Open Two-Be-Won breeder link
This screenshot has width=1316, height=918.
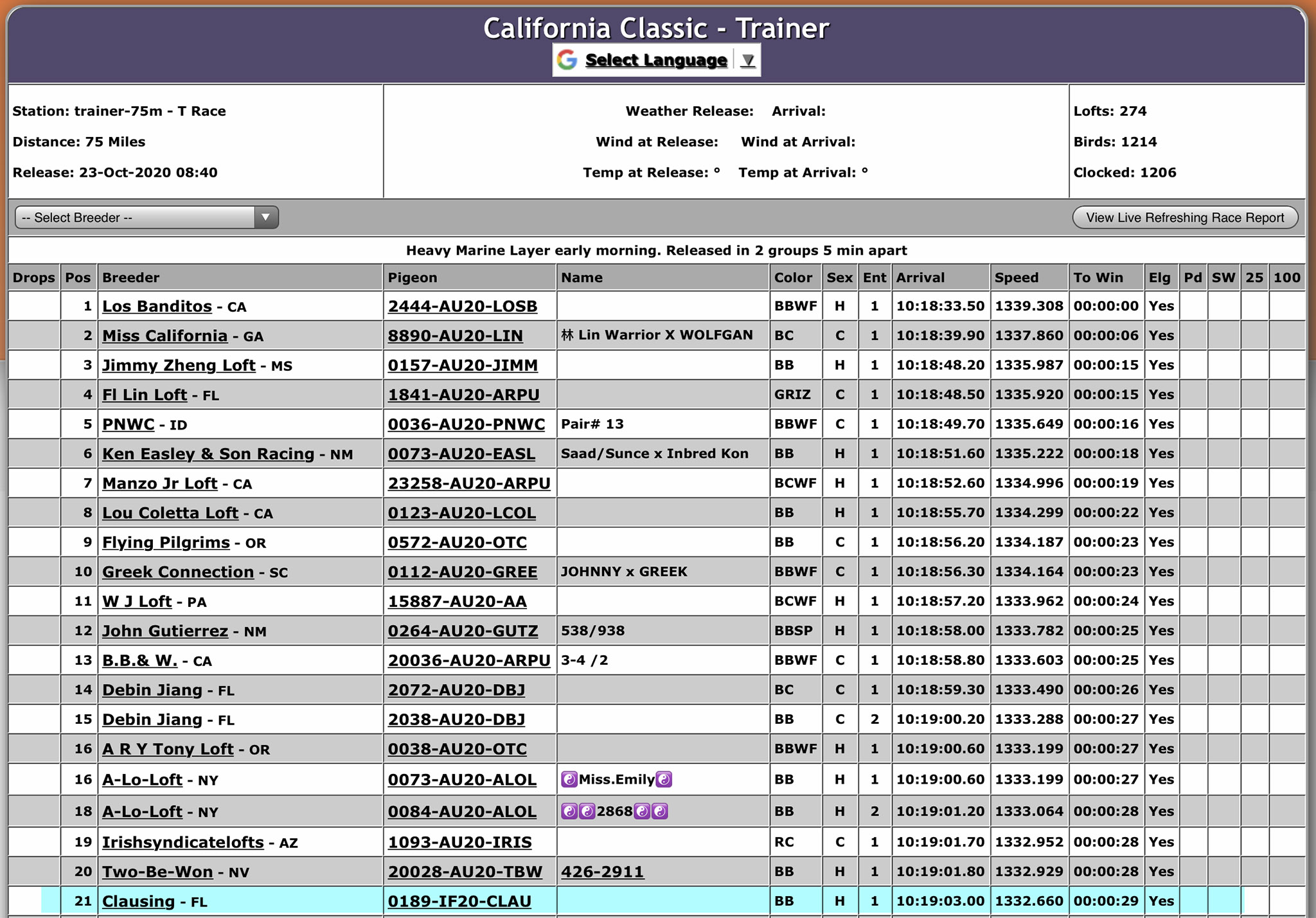coord(157,872)
